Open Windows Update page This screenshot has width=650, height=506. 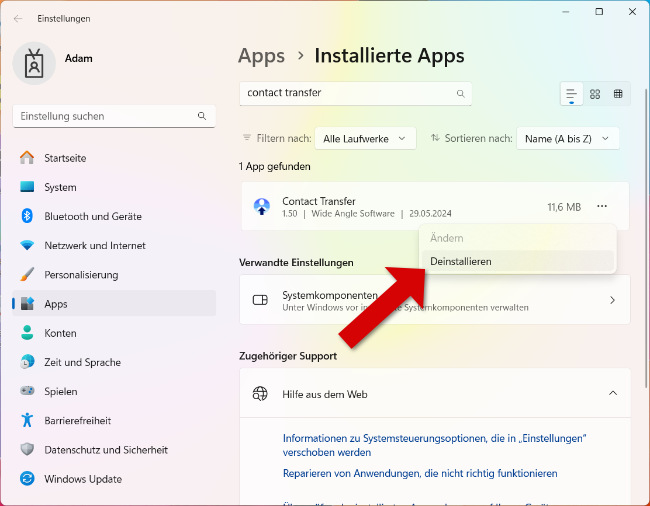[114, 479]
